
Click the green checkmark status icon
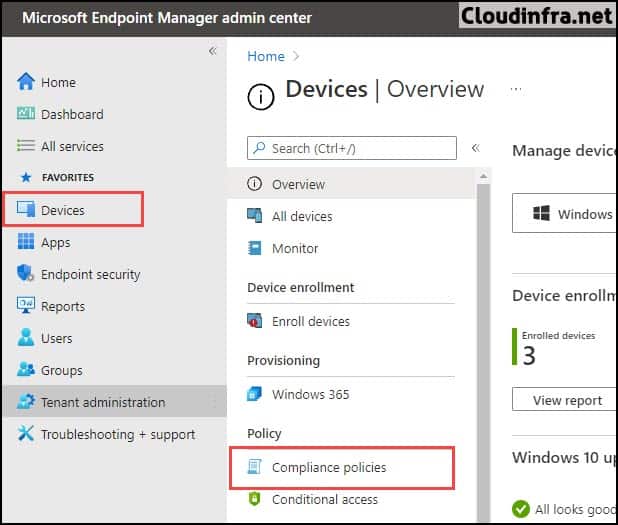[521, 509]
